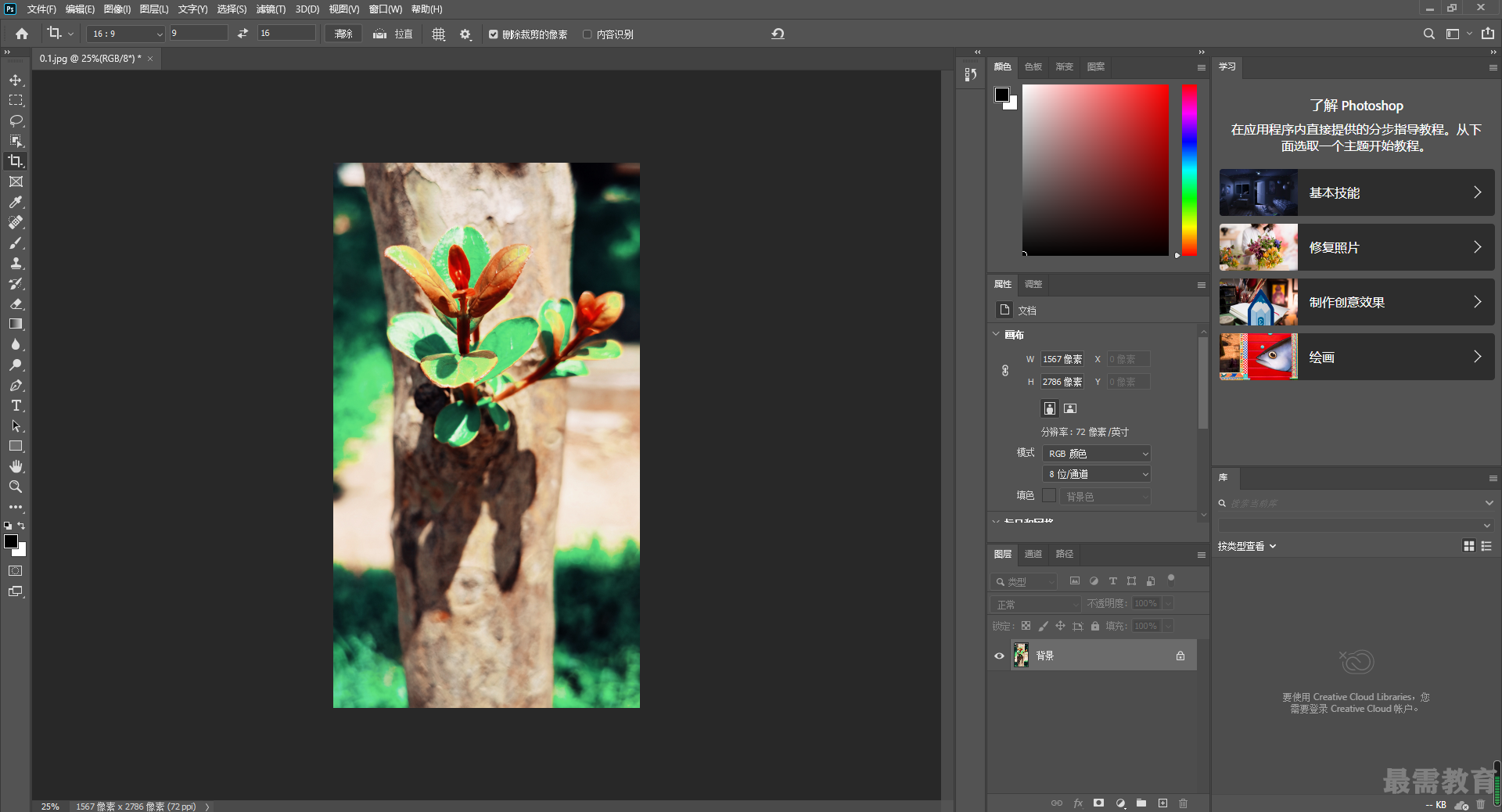Open the Color panel flyout menu
The width and height of the screenshot is (1502, 812).
(x=1201, y=67)
